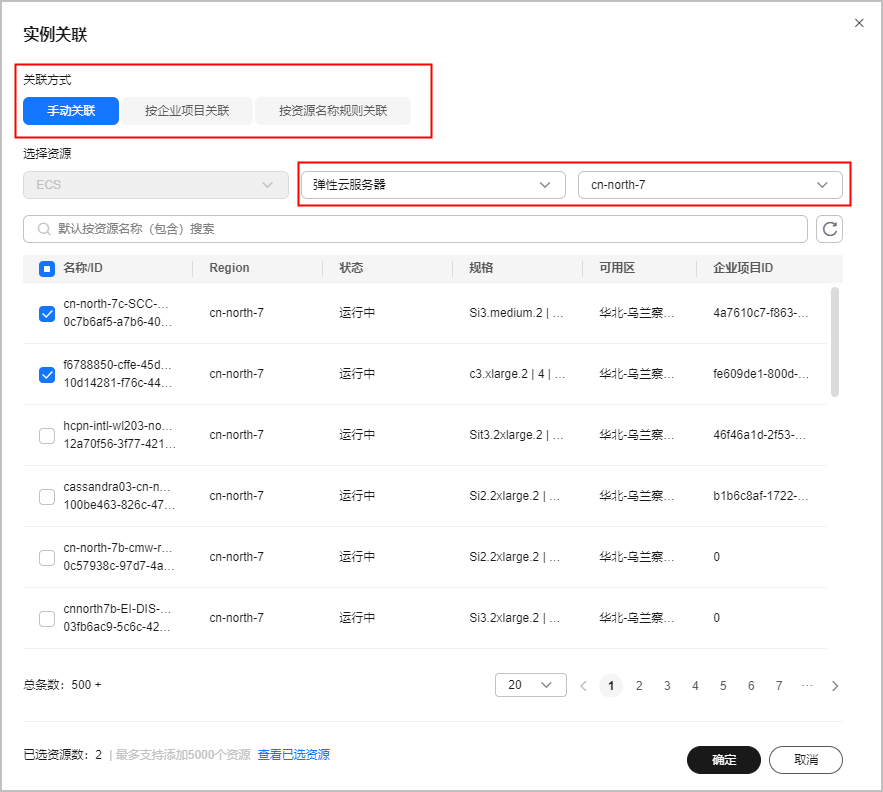Click page 1 in pagination
This screenshot has width=883, height=792.
tap(611, 686)
